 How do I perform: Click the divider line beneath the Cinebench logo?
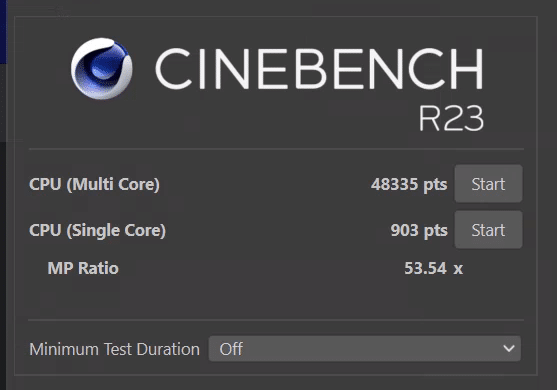[276, 149]
